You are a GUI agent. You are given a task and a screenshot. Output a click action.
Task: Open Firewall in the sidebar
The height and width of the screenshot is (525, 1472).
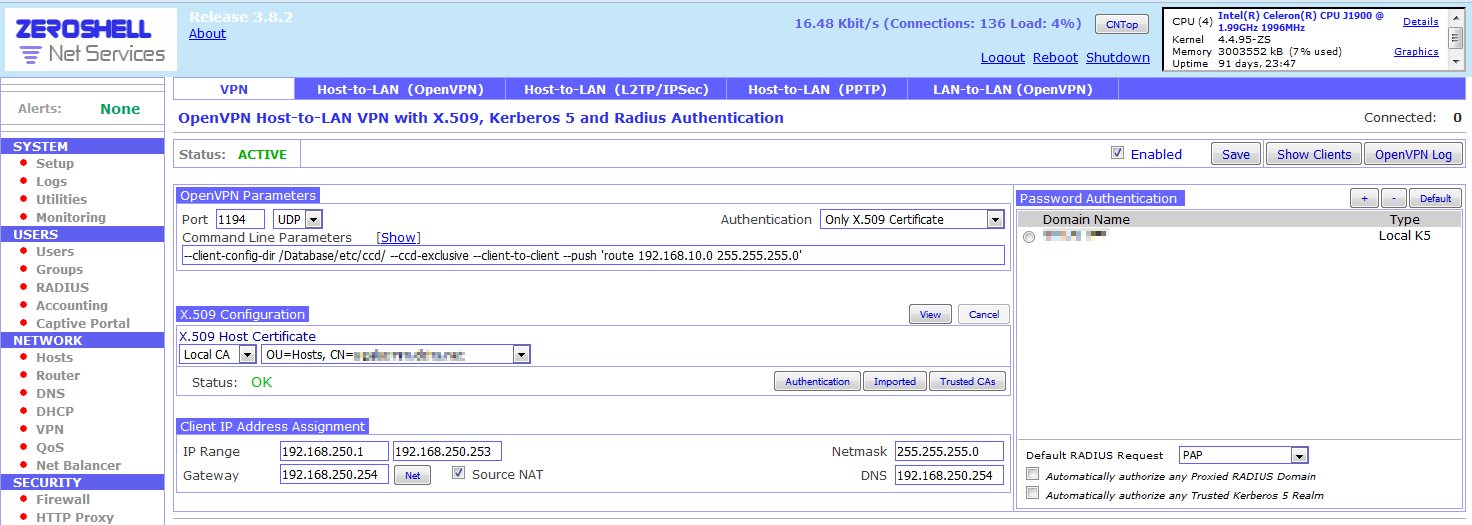63,499
